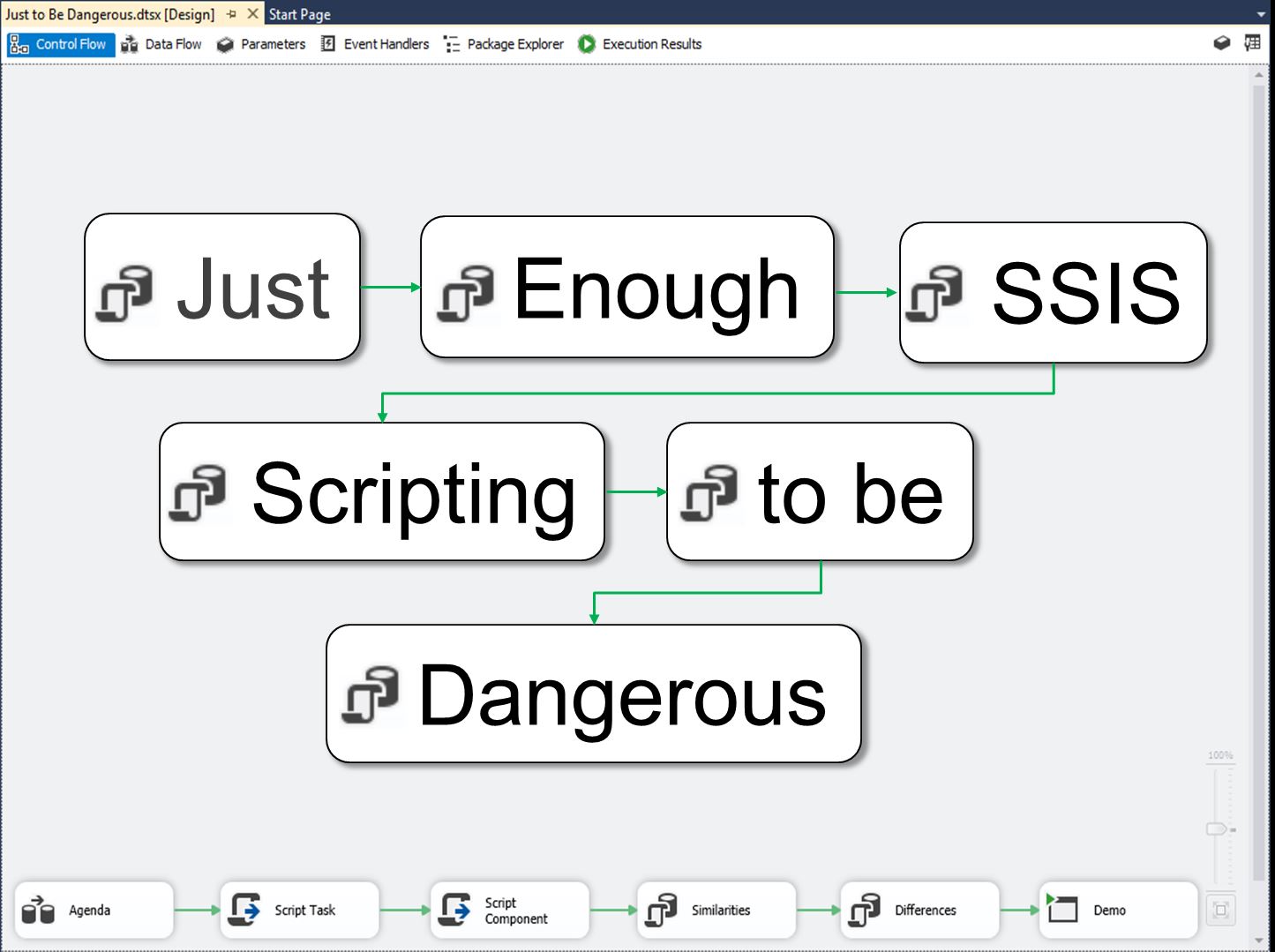Pin the Just to Be Dangerous.dtsx tab
This screenshot has width=1275, height=952.
point(232,14)
